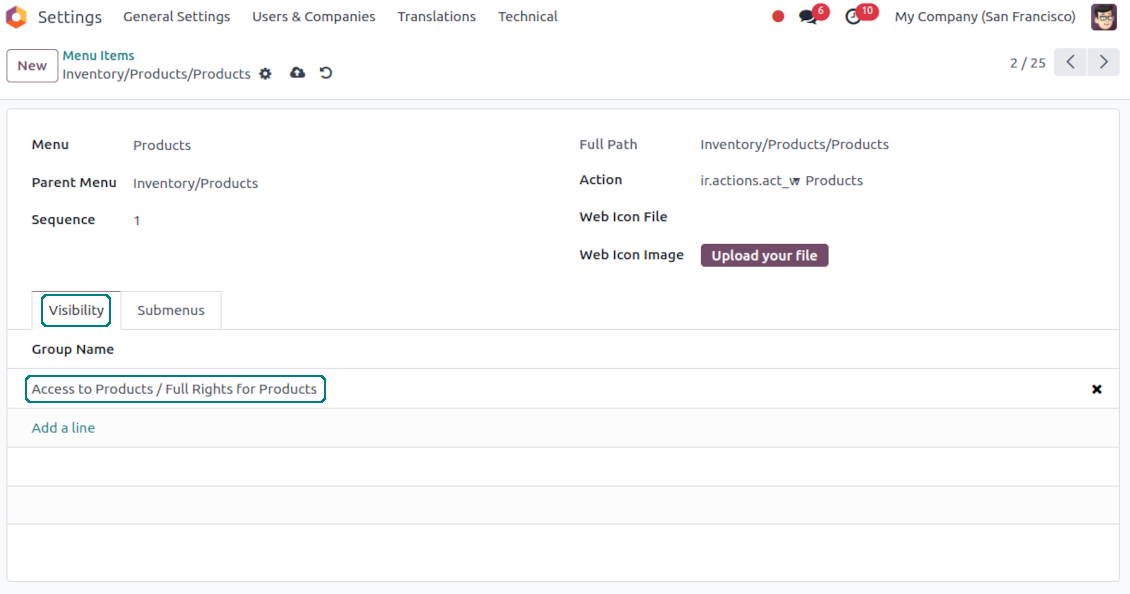Click the Add a line link
The height and width of the screenshot is (594, 1130).
pyautogui.click(x=64, y=428)
